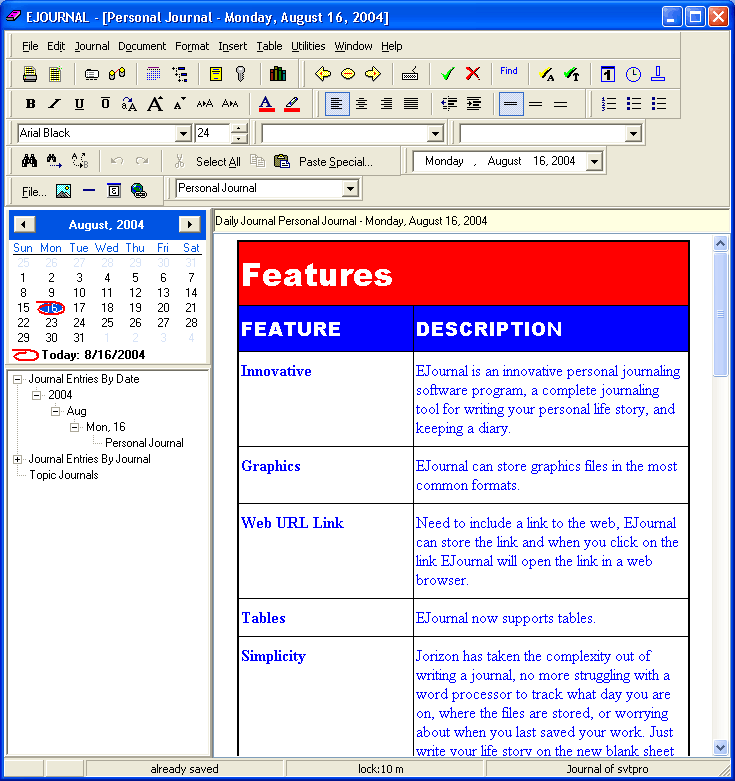
Task: Open the Utilities menu
Action: click(308, 46)
